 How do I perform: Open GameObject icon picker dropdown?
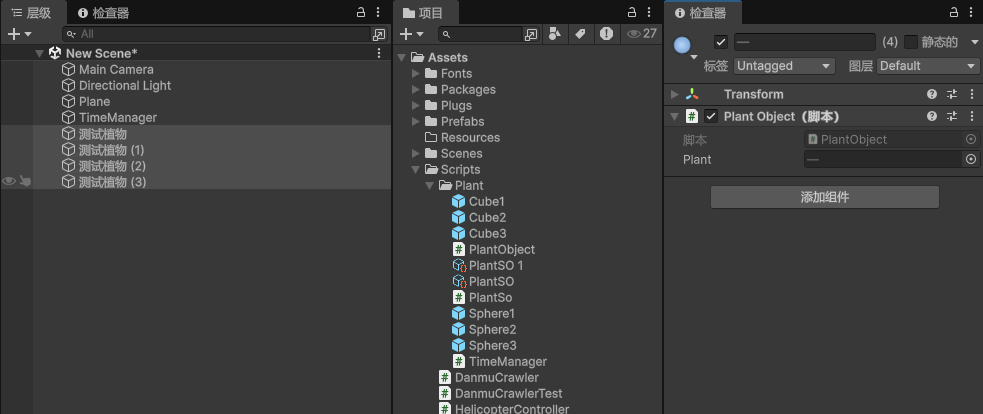685,48
